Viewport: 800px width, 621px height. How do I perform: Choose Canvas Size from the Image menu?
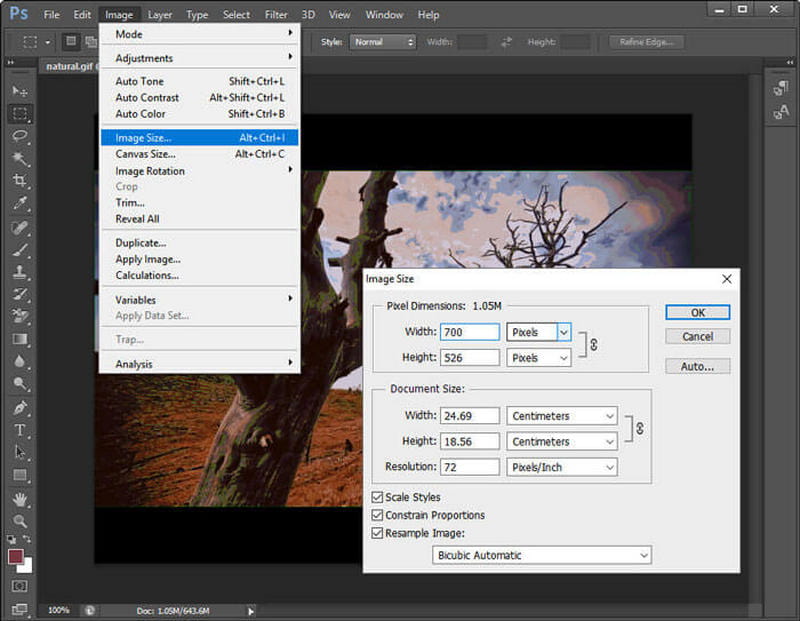146,154
